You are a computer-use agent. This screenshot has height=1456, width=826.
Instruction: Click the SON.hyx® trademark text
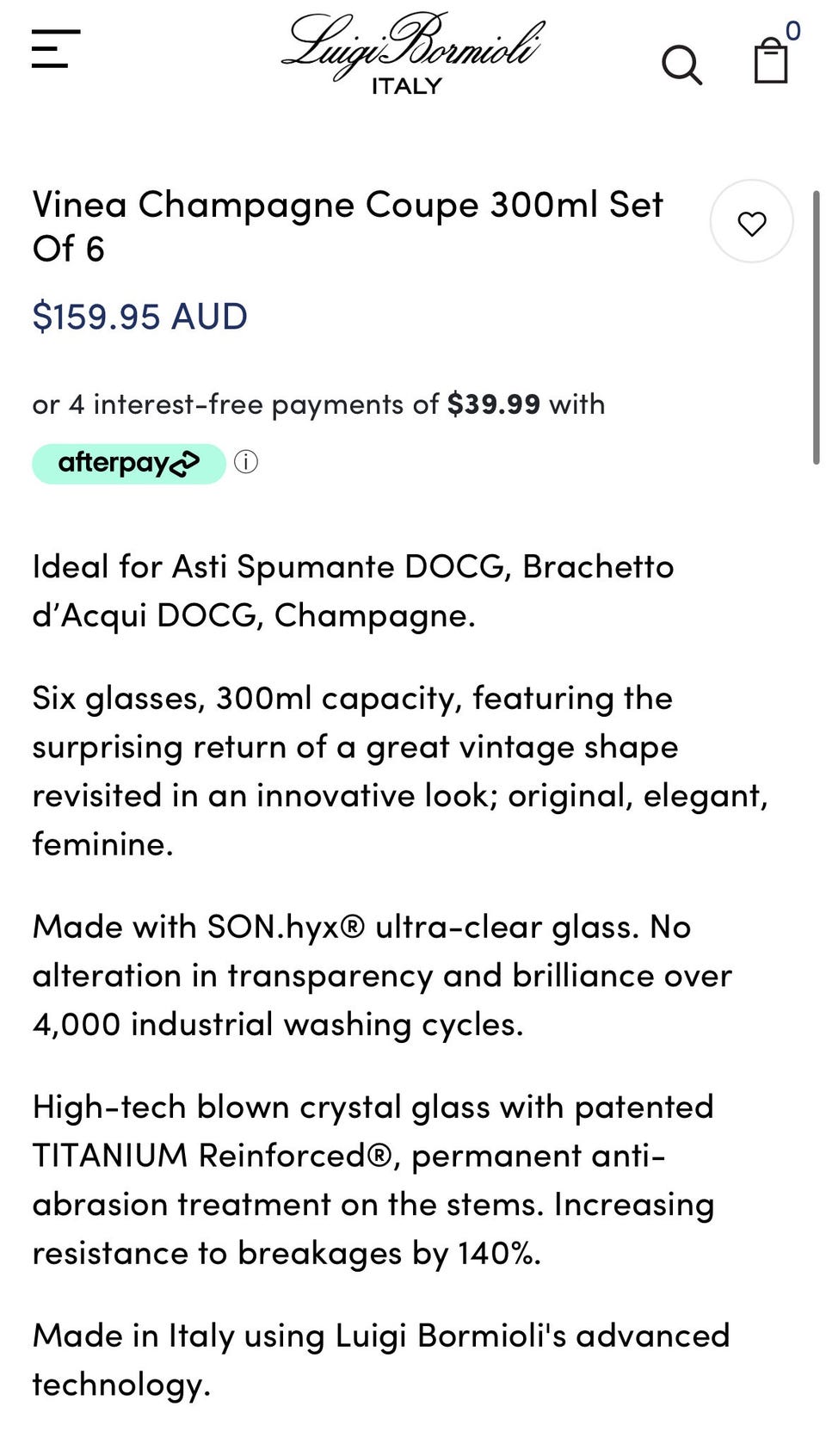click(286, 927)
